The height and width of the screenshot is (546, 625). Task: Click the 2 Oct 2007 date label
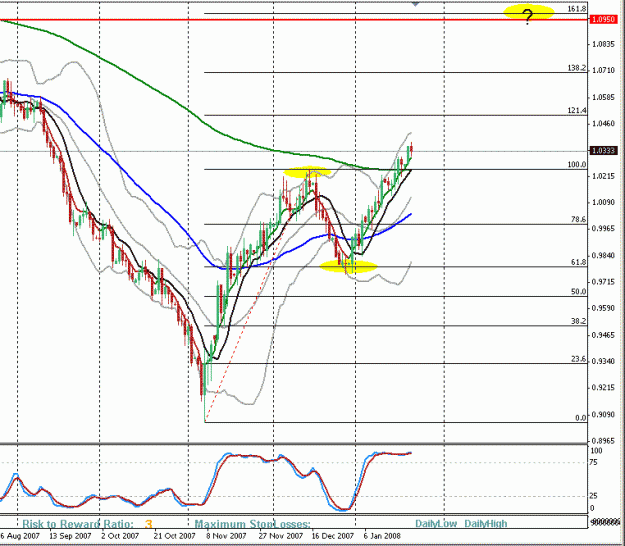click(120, 536)
